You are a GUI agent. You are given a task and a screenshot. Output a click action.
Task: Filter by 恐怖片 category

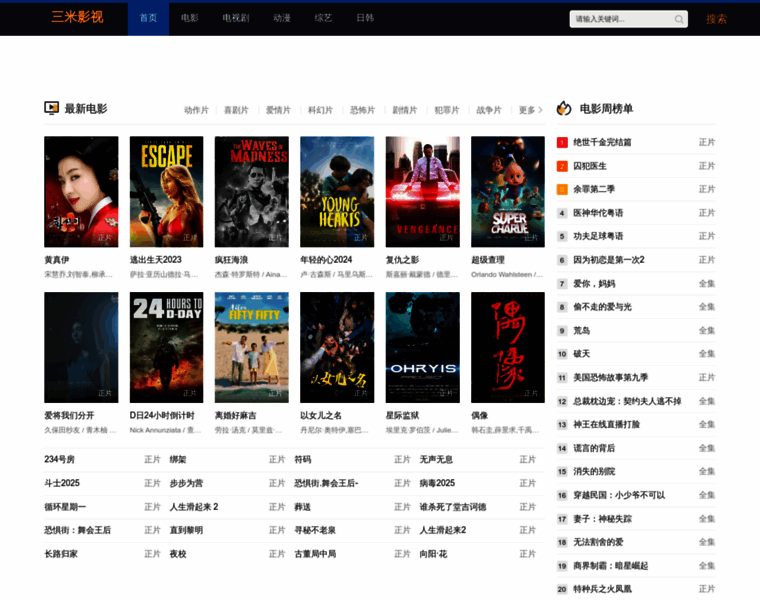pos(363,110)
